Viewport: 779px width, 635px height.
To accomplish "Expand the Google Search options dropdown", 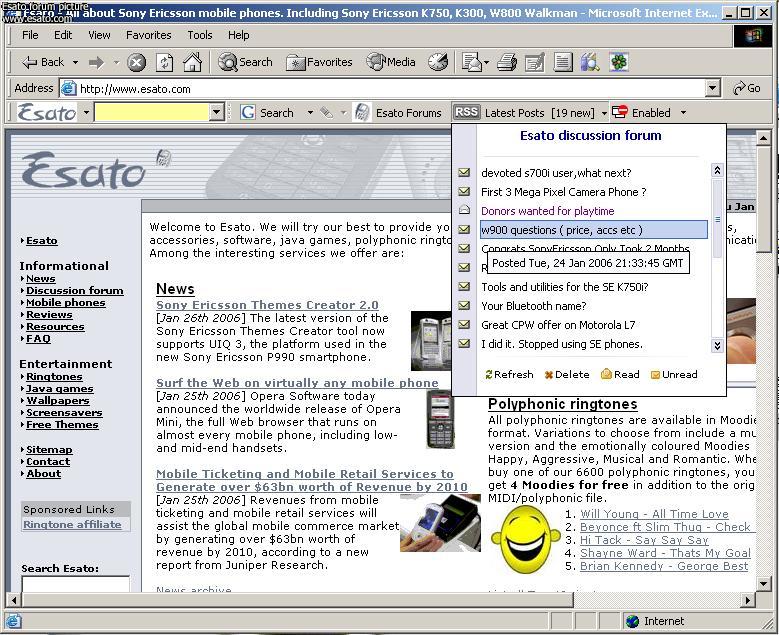I will 310,113.
